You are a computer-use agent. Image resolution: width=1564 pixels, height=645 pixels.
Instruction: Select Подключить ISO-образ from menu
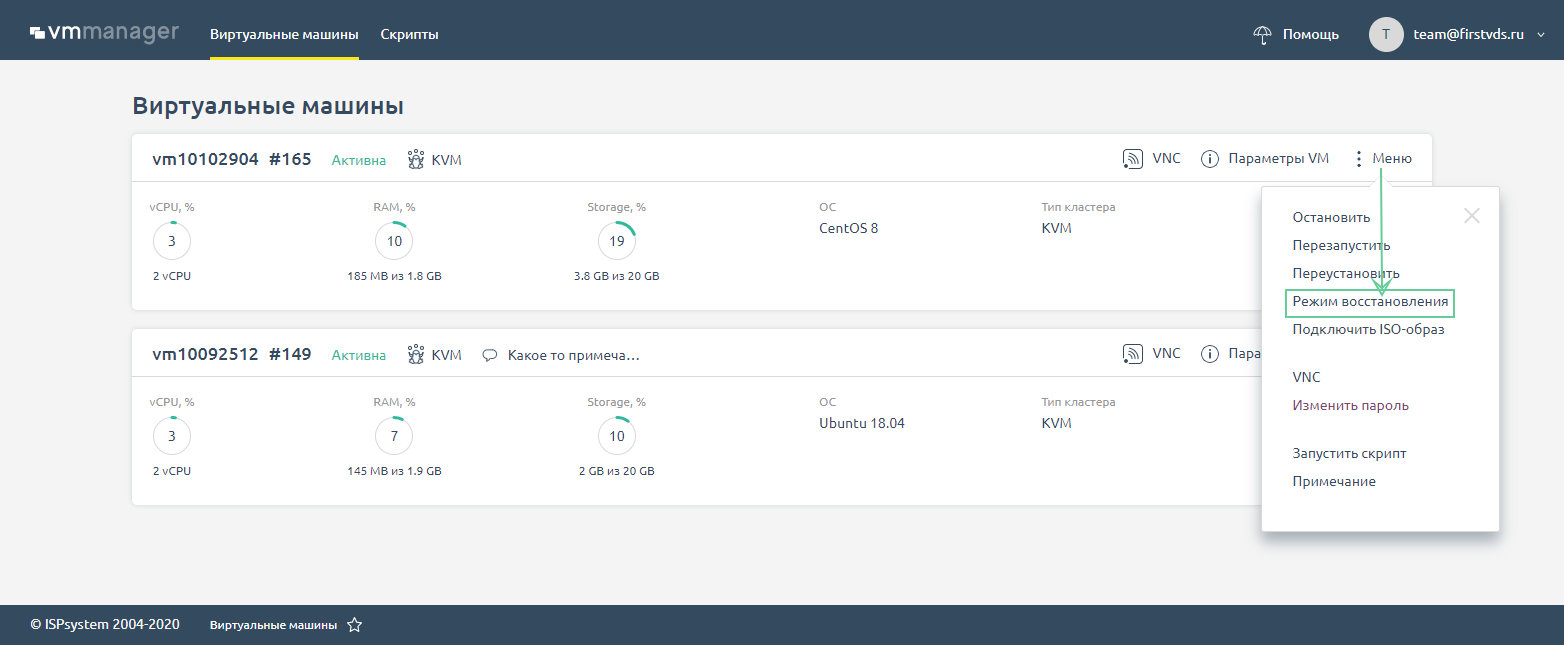[1368, 329]
